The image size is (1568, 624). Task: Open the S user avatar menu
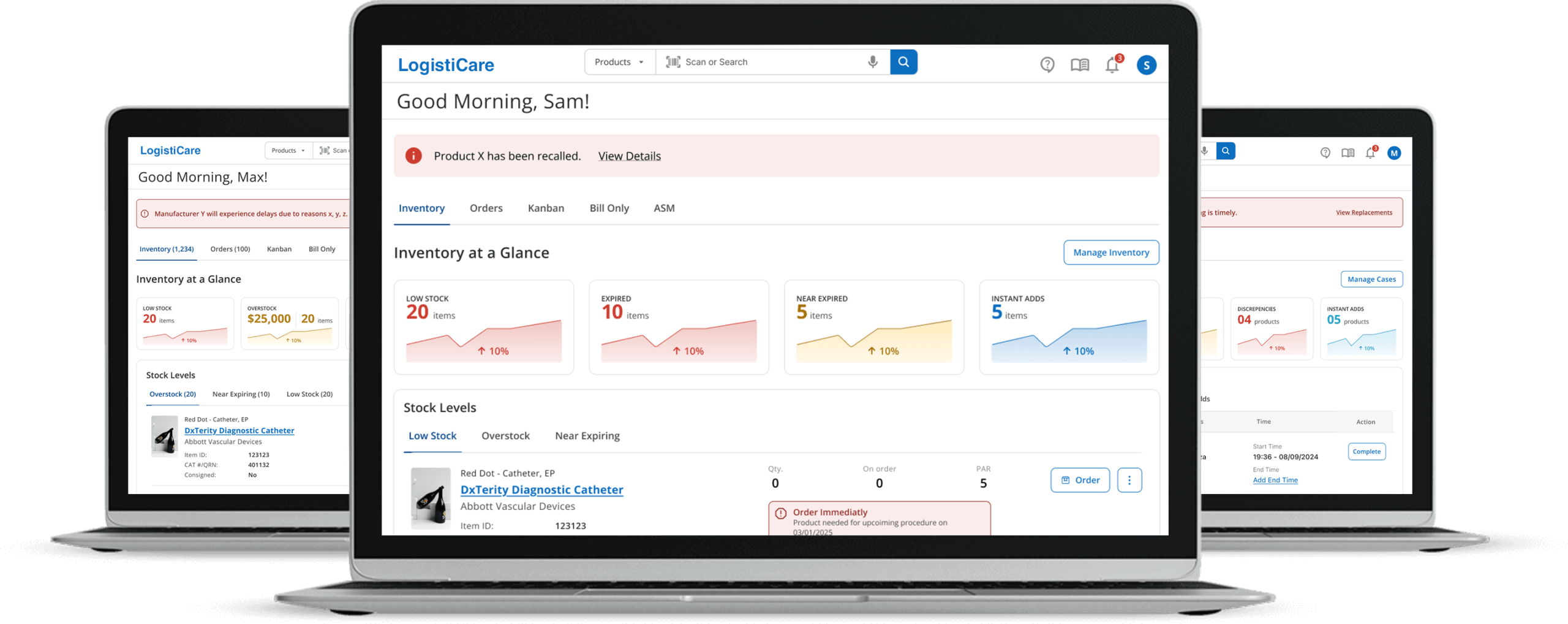[x=1146, y=65]
